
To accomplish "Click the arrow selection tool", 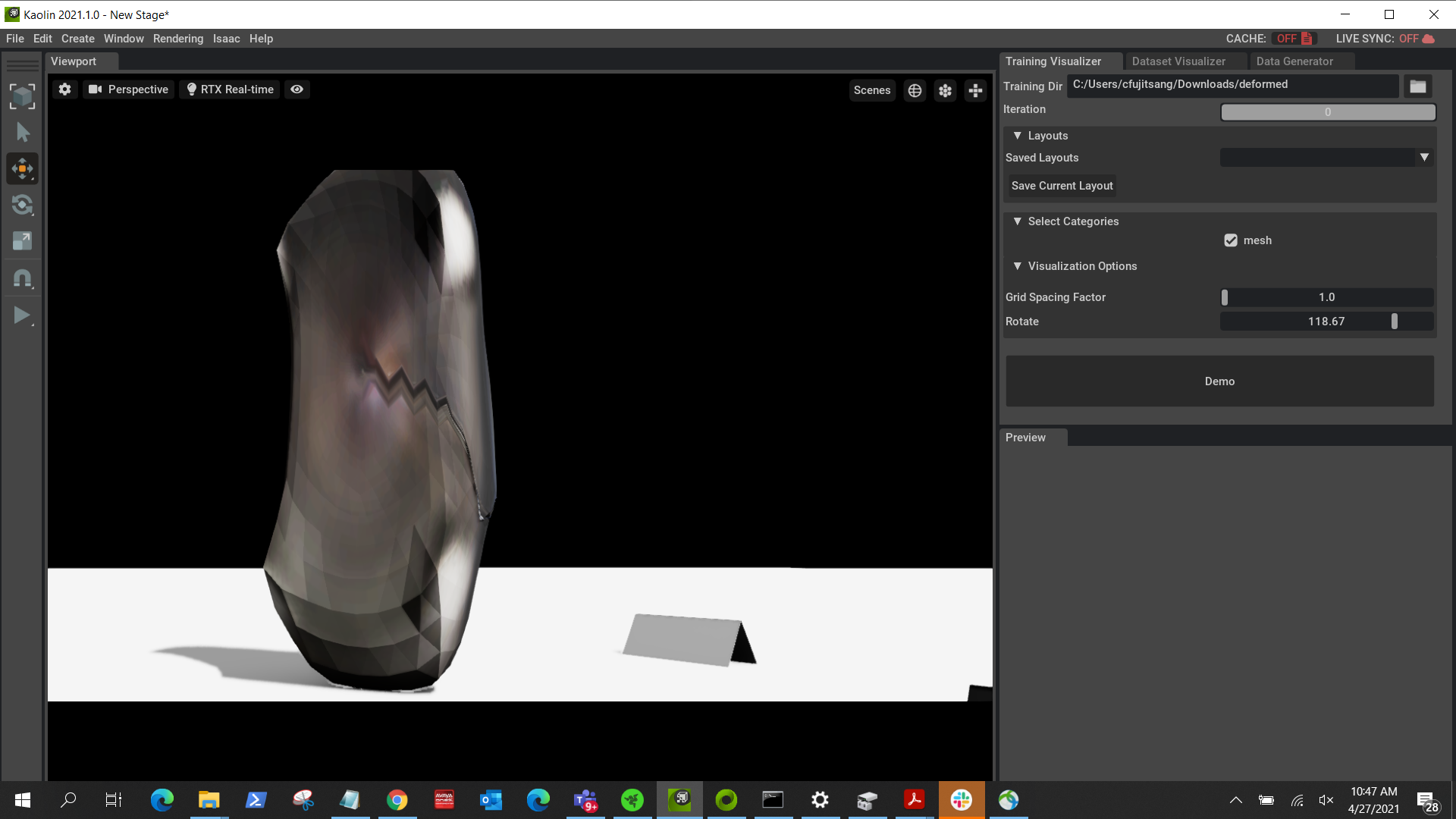I will [x=22, y=133].
